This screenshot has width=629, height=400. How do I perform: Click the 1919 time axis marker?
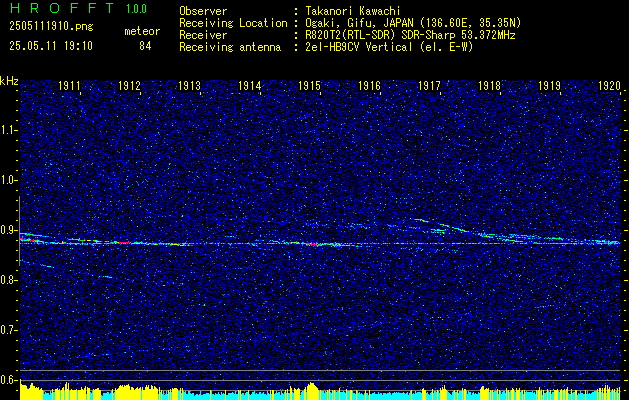click(x=550, y=85)
